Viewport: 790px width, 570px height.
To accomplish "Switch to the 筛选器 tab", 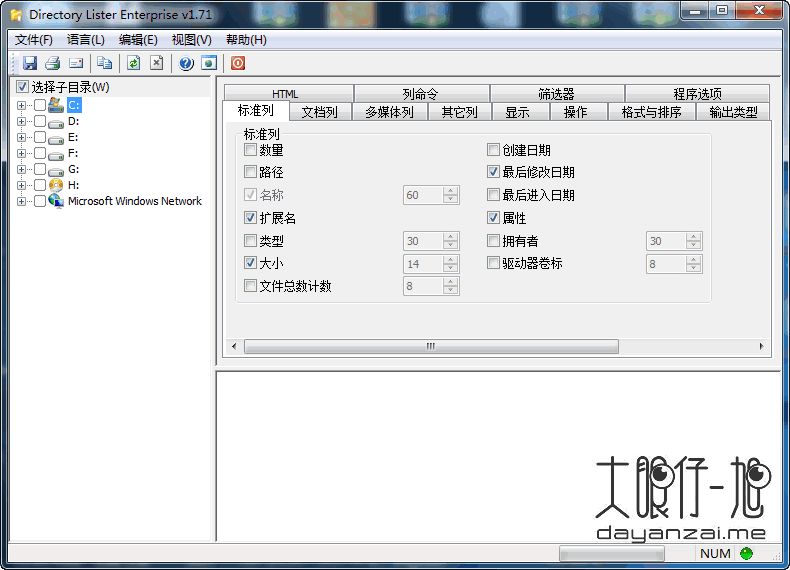I will [x=557, y=94].
